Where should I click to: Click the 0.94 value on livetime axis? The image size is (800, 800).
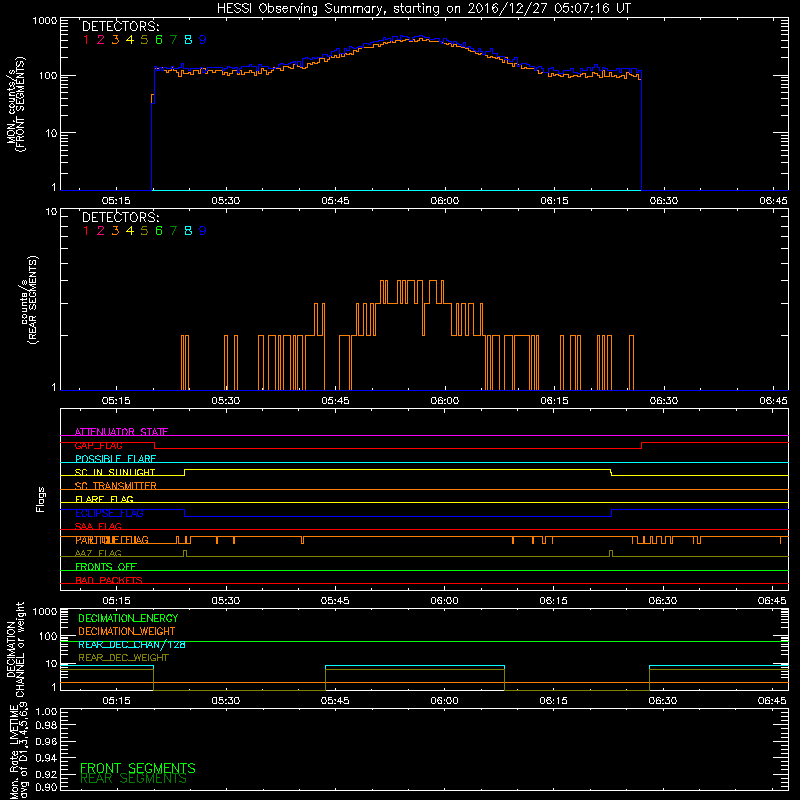point(46,757)
